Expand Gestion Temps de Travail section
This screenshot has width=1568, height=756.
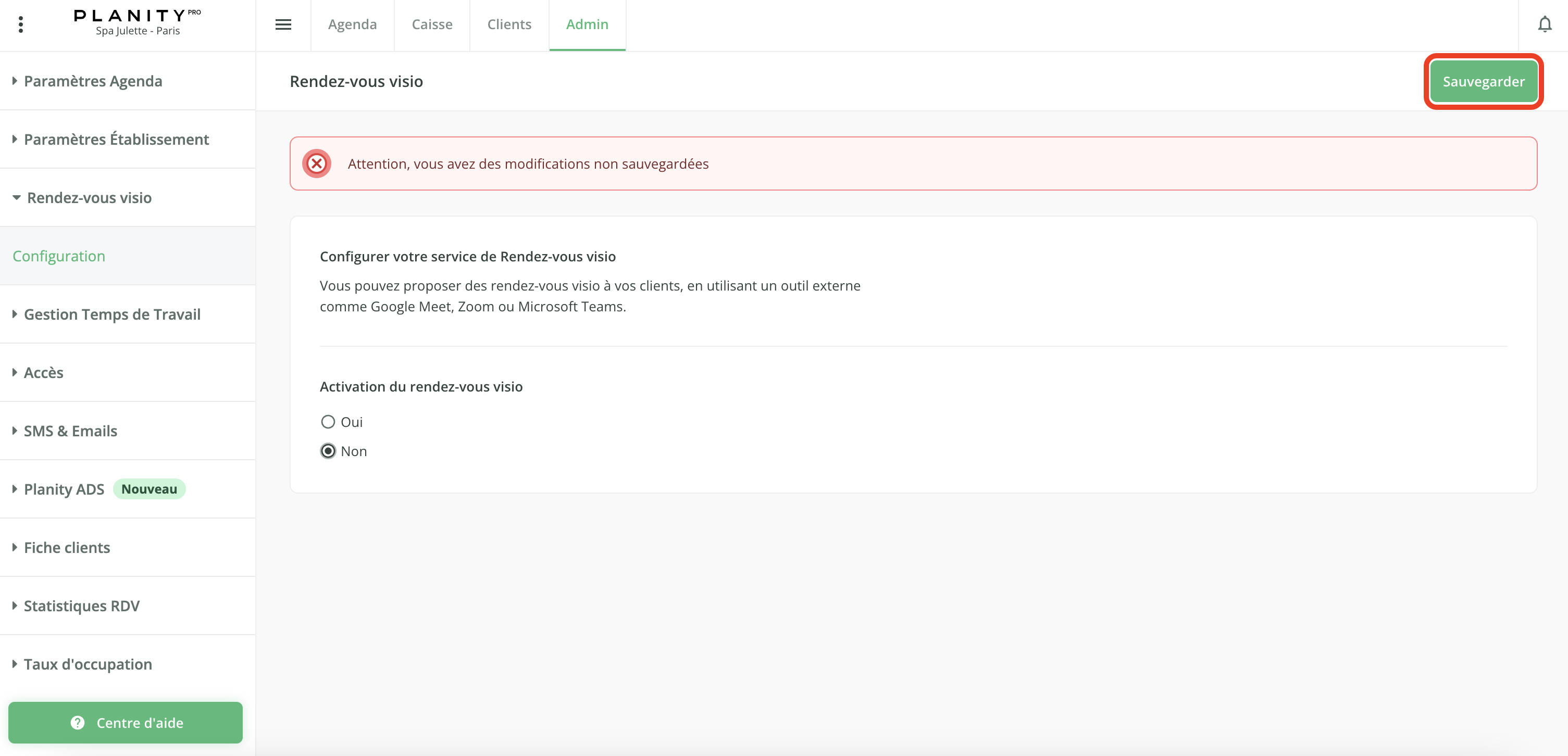[112, 314]
